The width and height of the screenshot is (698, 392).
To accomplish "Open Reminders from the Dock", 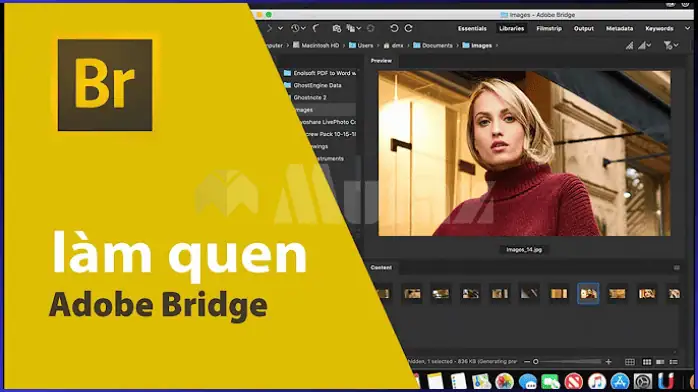I will [458, 381].
